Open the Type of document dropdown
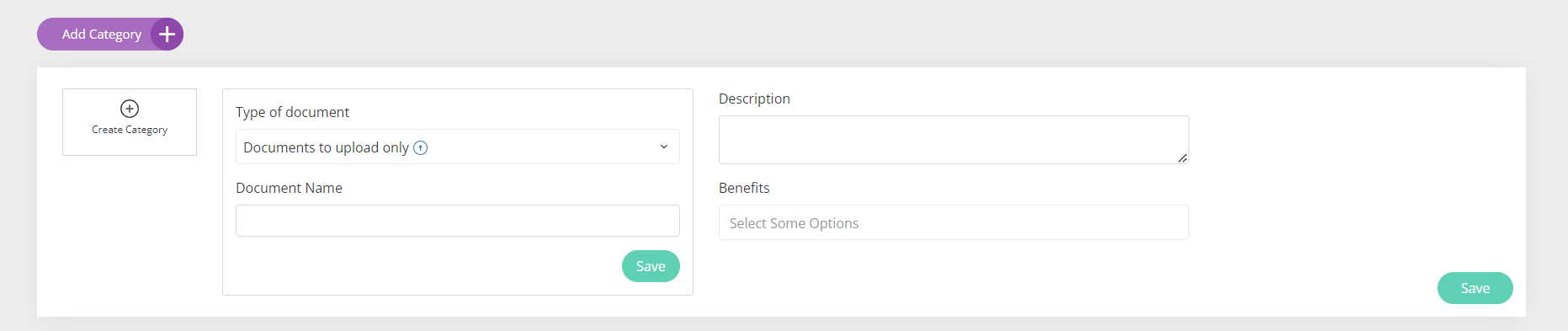Screen dimensions: 1568x331 (x=458, y=147)
